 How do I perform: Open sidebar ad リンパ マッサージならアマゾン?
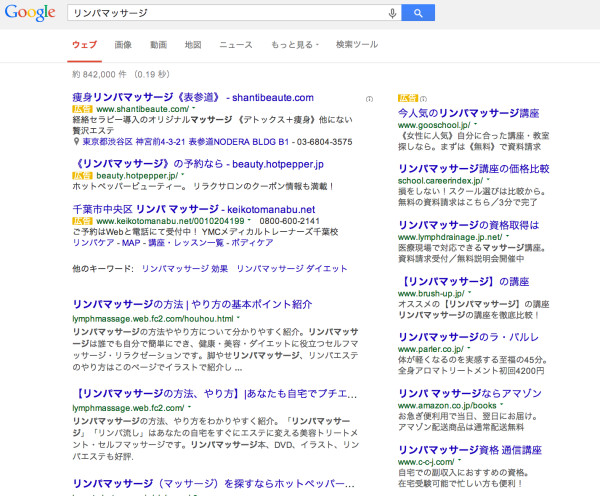(470, 393)
